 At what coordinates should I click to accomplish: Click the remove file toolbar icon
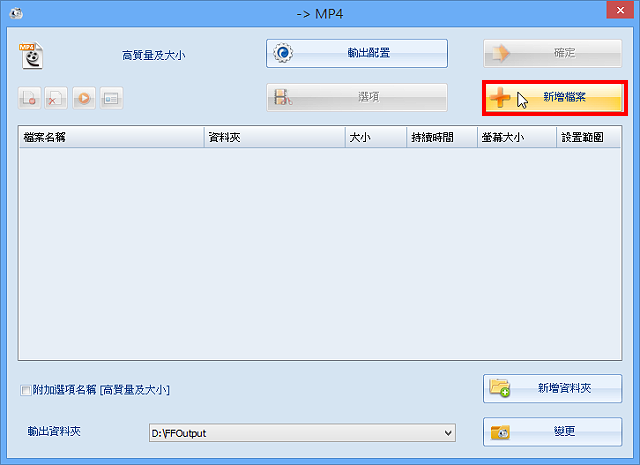[29, 98]
